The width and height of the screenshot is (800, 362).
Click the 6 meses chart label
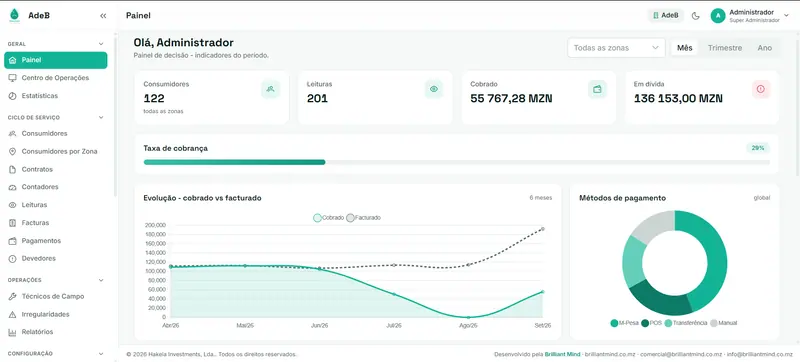tap(540, 198)
